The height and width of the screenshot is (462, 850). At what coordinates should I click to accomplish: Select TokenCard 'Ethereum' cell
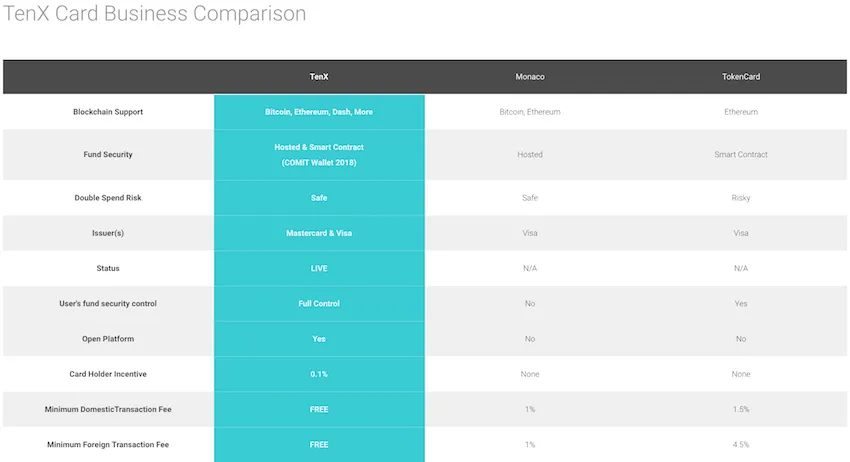point(740,112)
